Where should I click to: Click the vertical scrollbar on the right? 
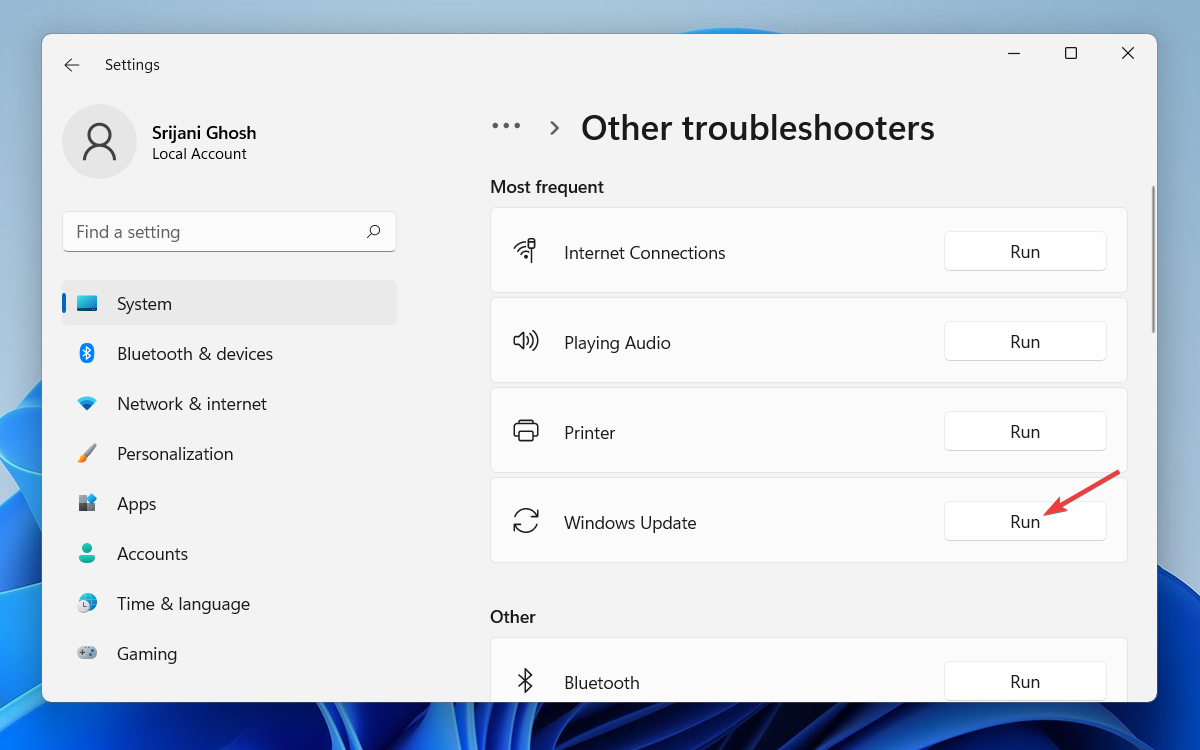click(x=1153, y=260)
